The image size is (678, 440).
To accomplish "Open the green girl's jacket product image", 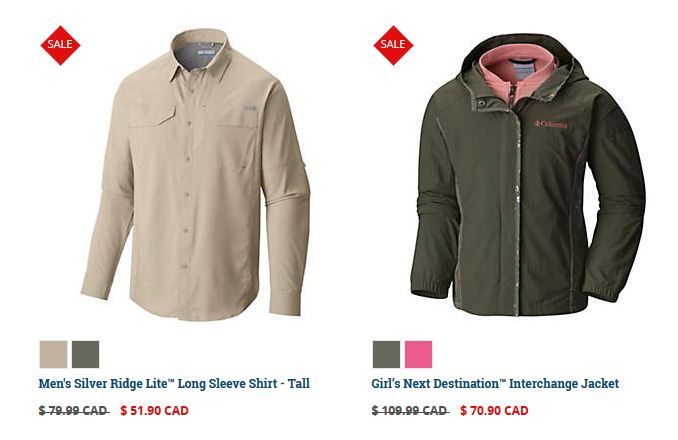I will click(528, 175).
